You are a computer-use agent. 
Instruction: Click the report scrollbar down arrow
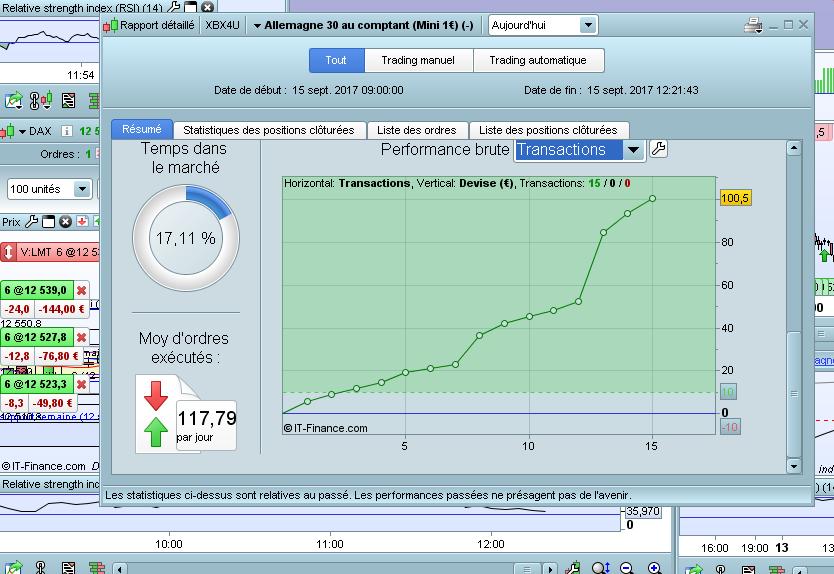tap(794, 466)
